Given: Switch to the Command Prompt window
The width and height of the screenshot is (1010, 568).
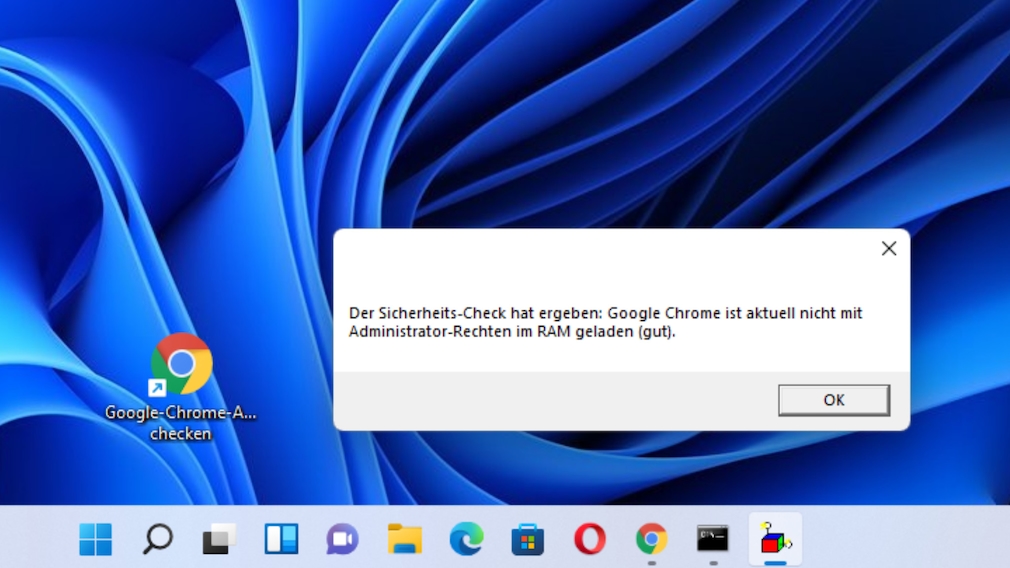Looking at the screenshot, I should click(x=713, y=540).
